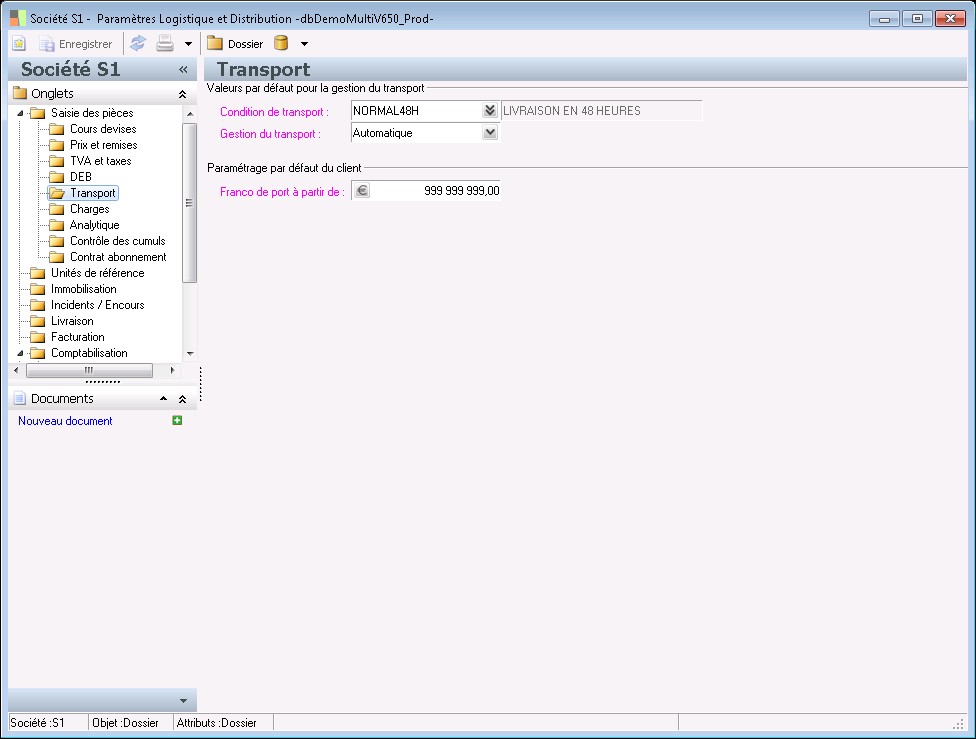Select the Comptabilisation folder
The image size is (976, 739).
(x=89, y=353)
